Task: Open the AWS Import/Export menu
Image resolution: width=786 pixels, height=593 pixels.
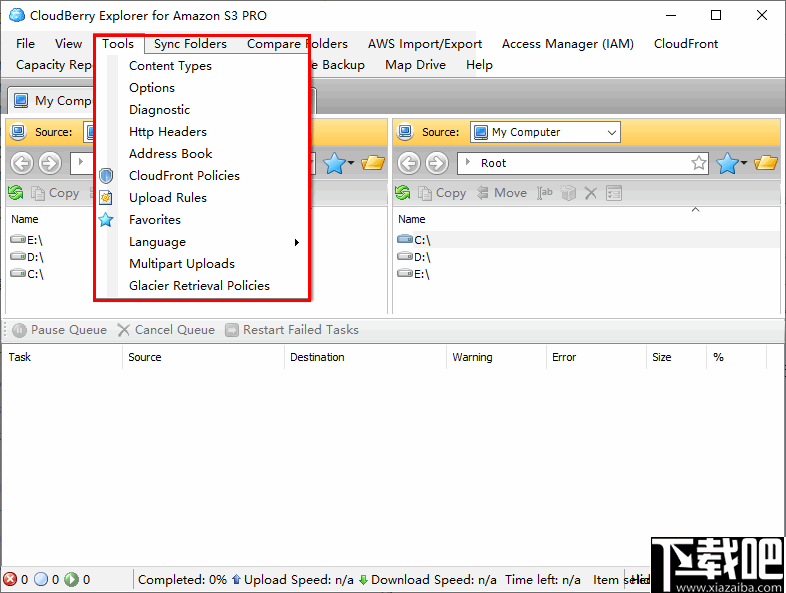Action: [425, 44]
